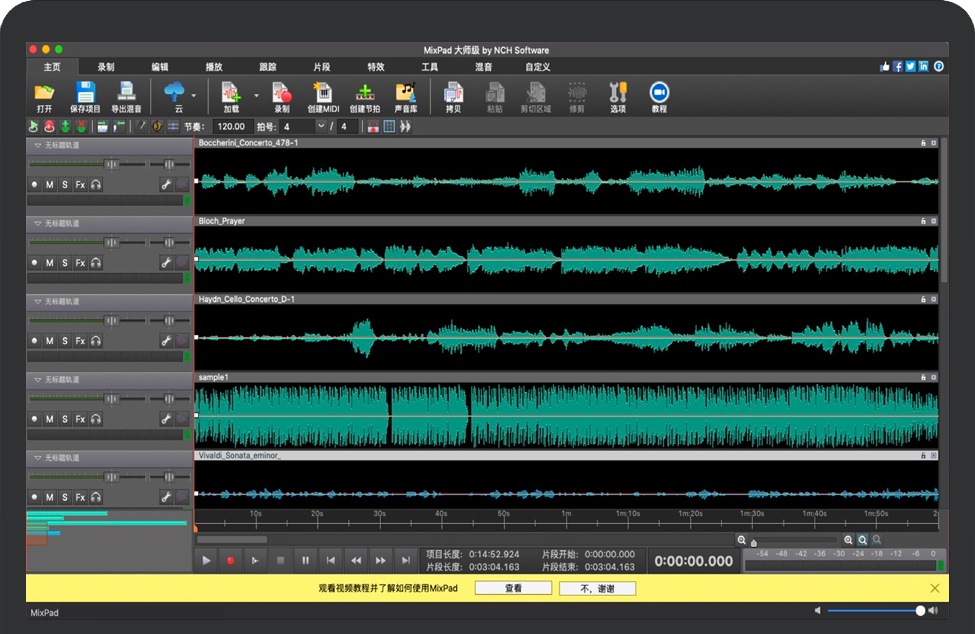Mute the first track with M button

[x=50, y=185]
